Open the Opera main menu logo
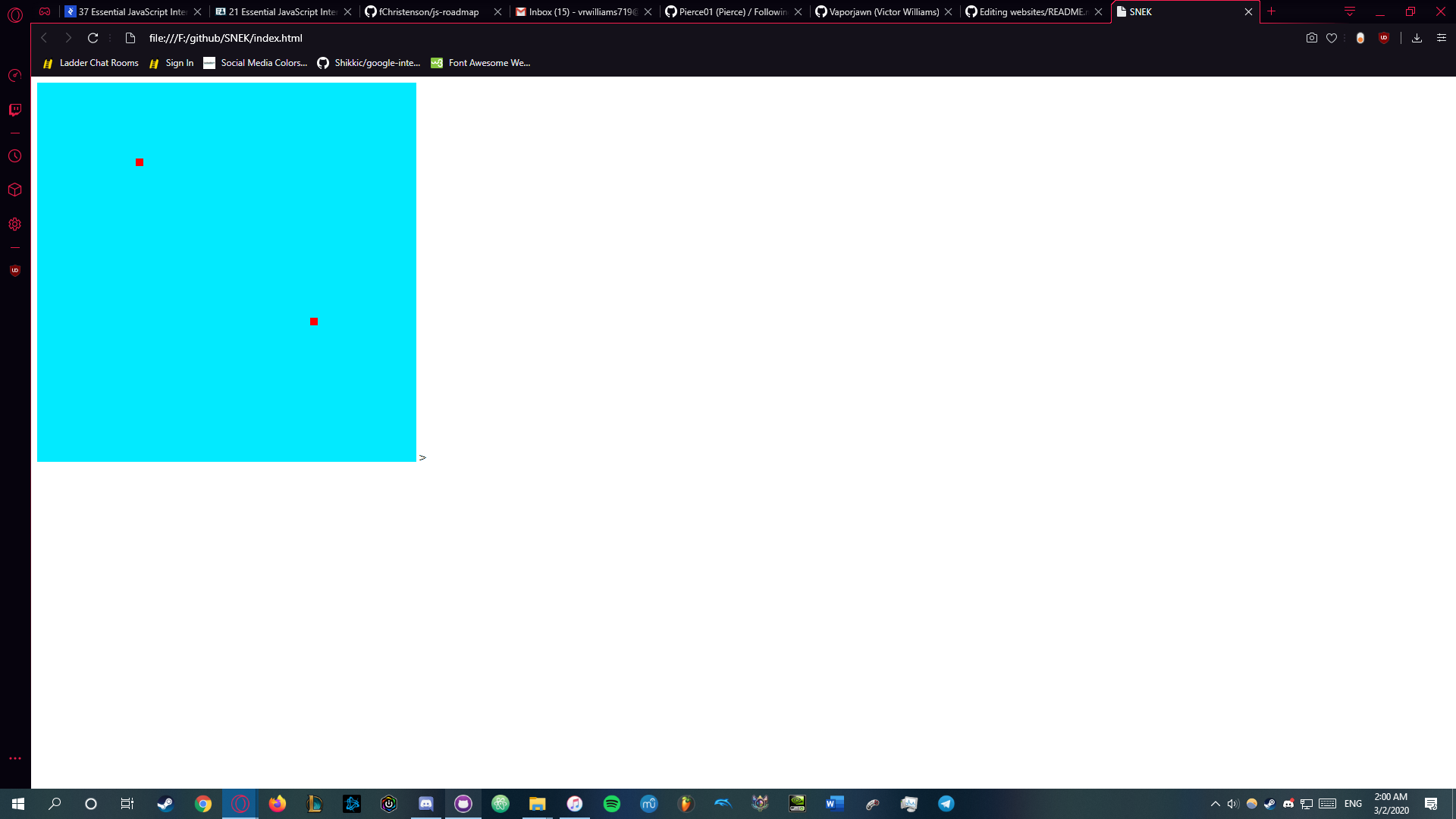Screen dimensions: 1456x819 [x=14, y=13]
